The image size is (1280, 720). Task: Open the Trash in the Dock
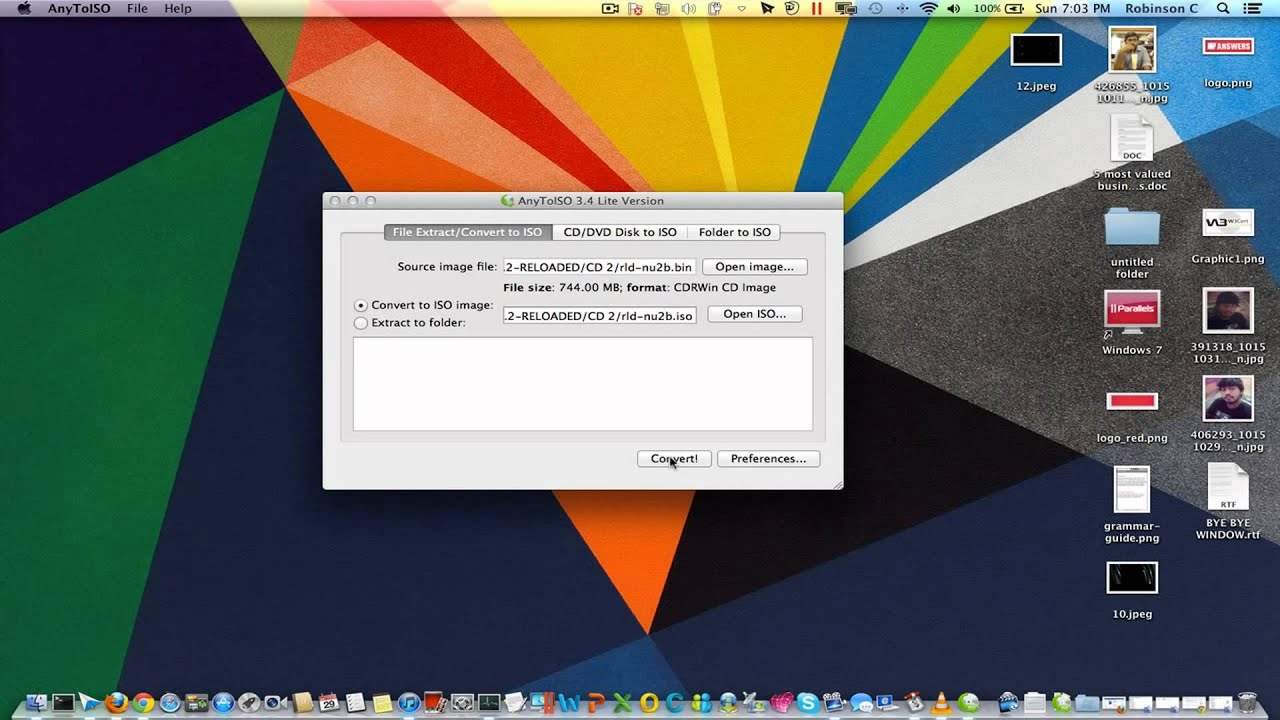[x=1247, y=702]
